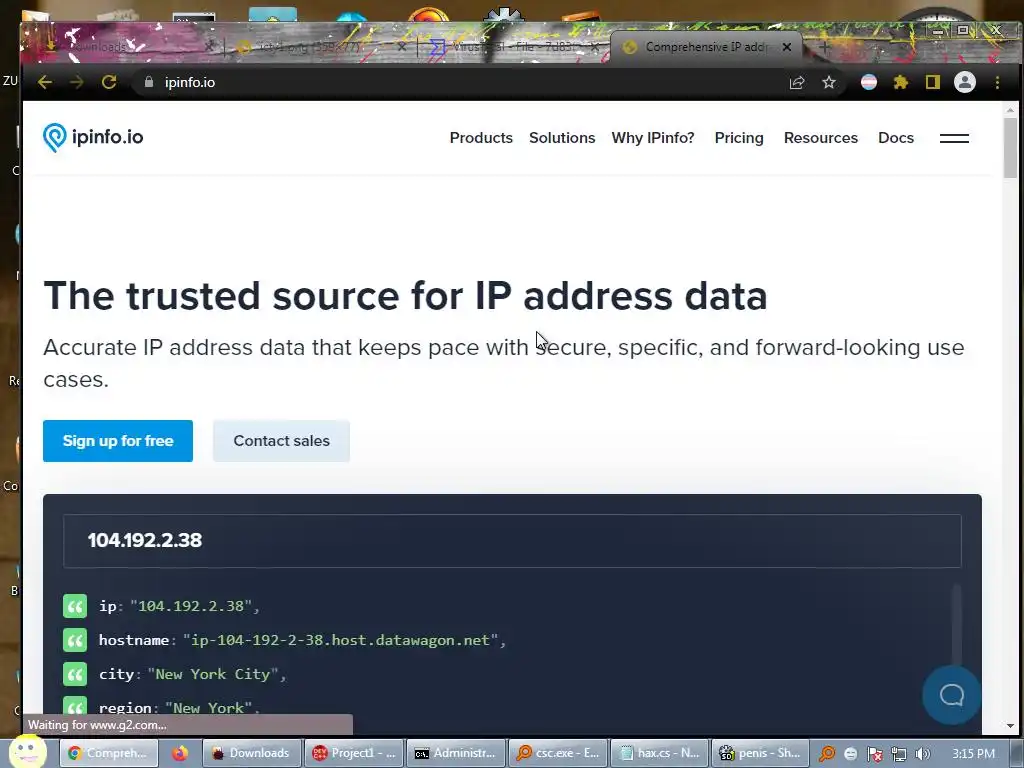Switch to the VirusTotal File tab
1024x768 pixels.
pyautogui.click(x=513, y=47)
